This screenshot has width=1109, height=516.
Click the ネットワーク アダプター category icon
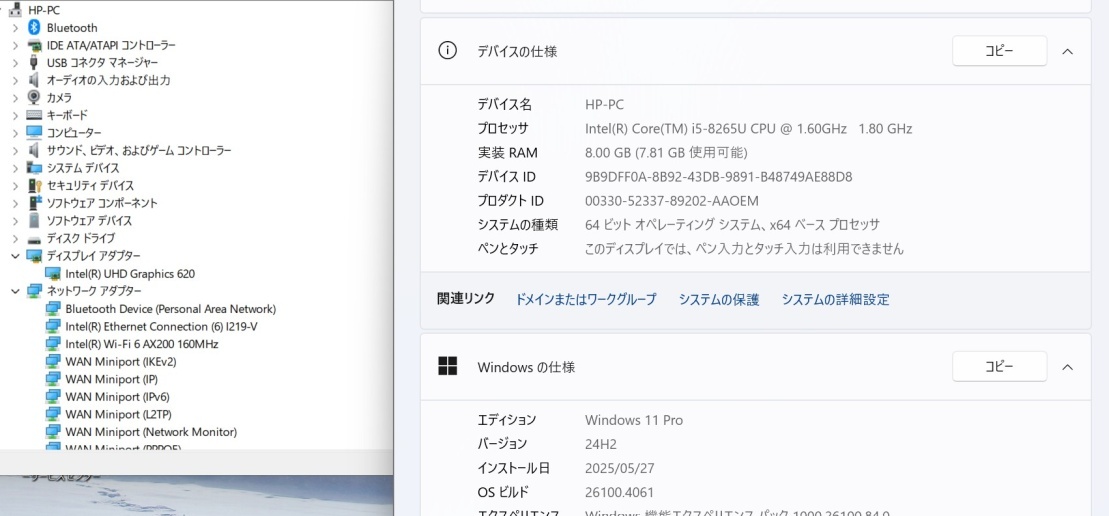click(34, 291)
